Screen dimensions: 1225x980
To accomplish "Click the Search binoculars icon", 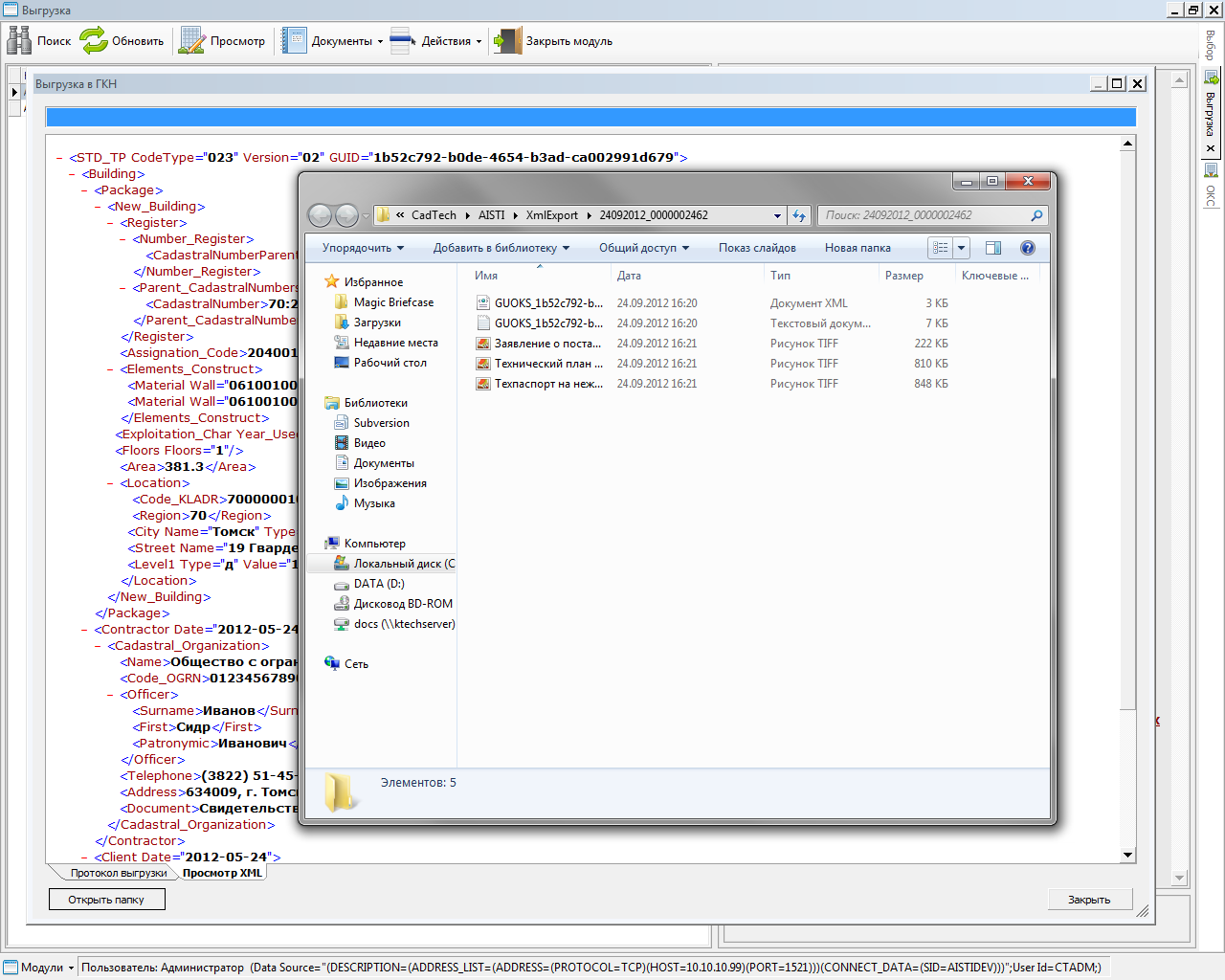I will 19,40.
